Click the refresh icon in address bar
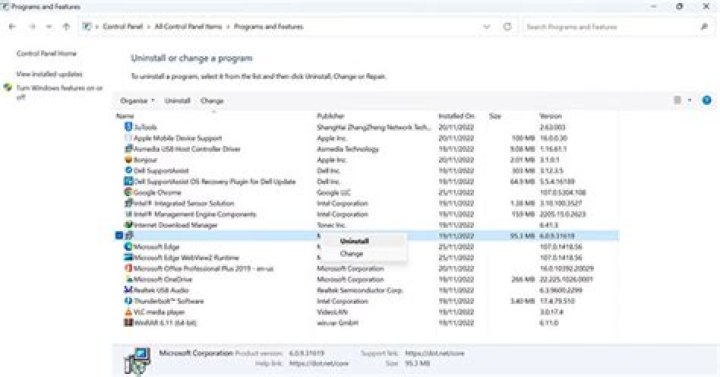 click(x=507, y=27)
